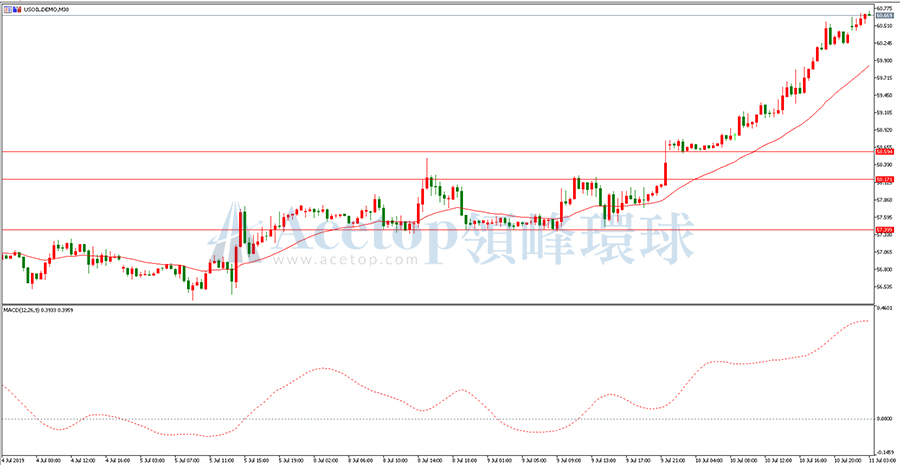Click the '10 Jul 20:00' time axis label
900x465 pixels.
(846, 460)
